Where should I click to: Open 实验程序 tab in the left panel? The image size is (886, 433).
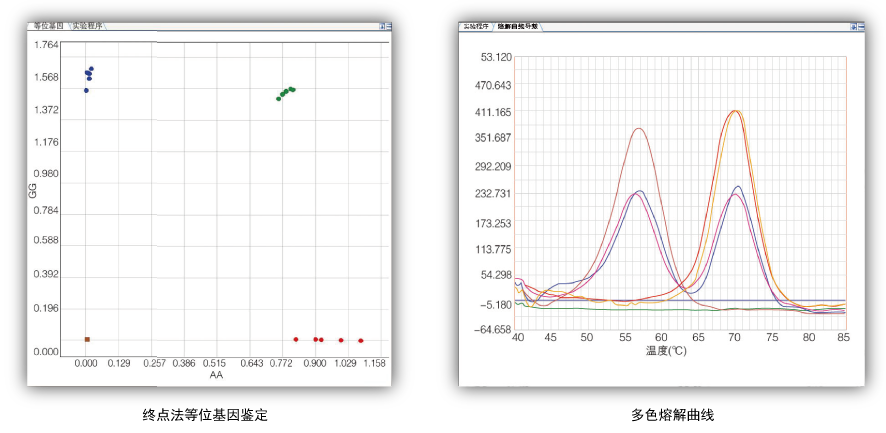coord(88,26)
